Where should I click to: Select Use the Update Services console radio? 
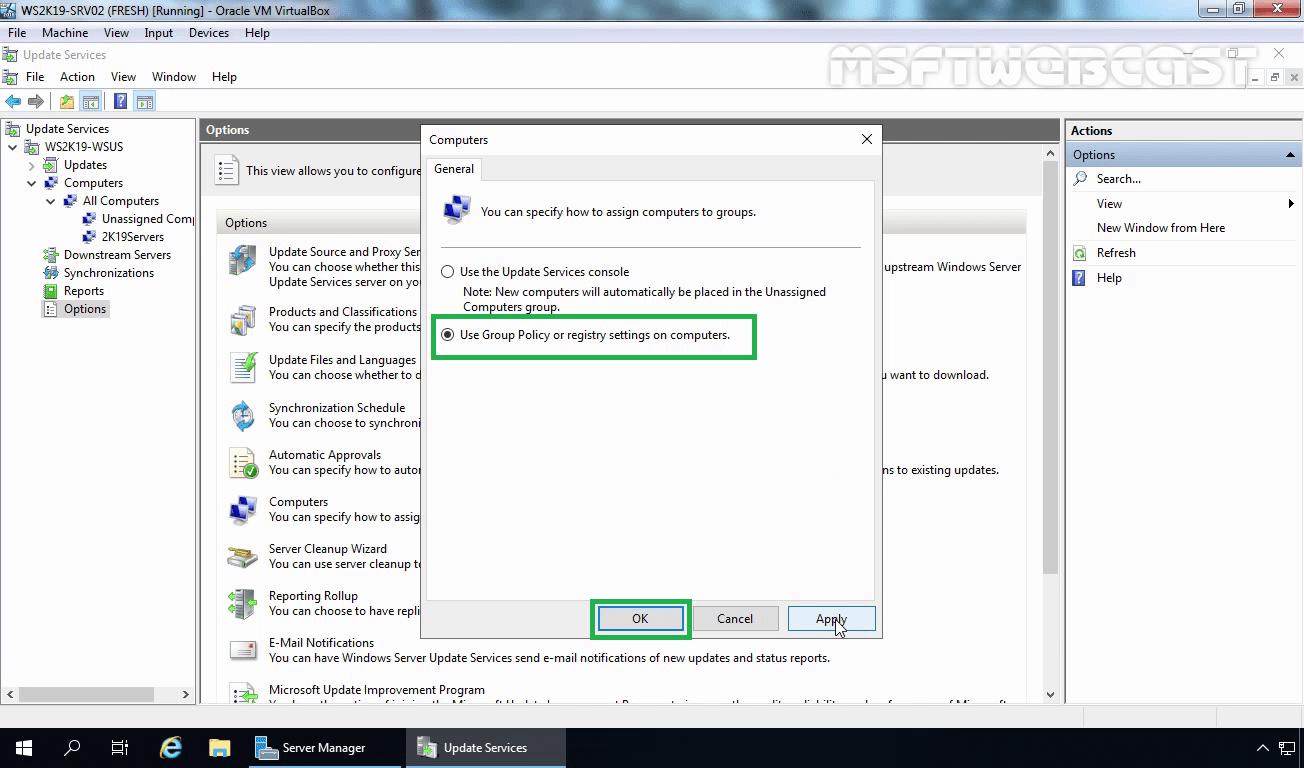coord(448,272)
